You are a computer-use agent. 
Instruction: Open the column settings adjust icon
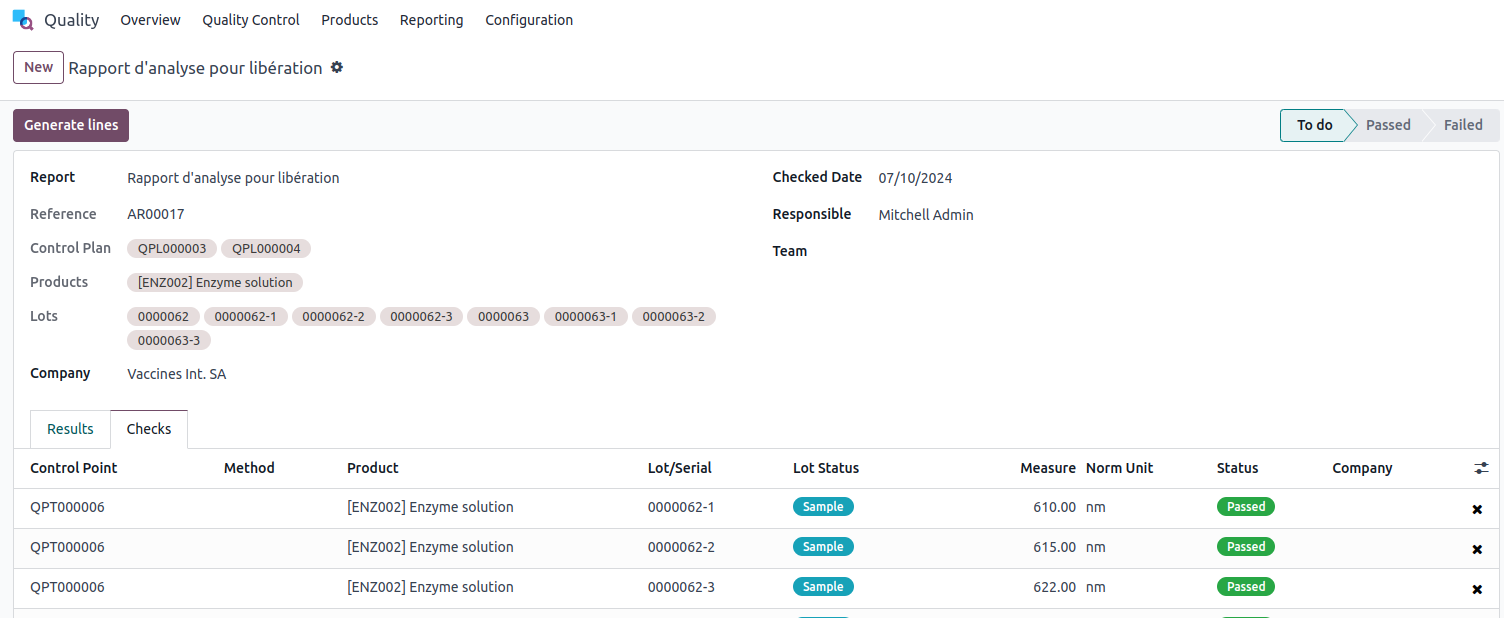click(1481, 468)
